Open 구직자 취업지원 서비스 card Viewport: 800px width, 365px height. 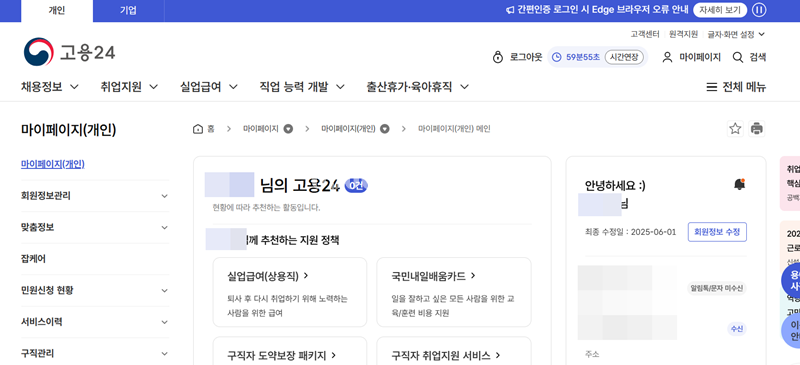pos(454,351)
